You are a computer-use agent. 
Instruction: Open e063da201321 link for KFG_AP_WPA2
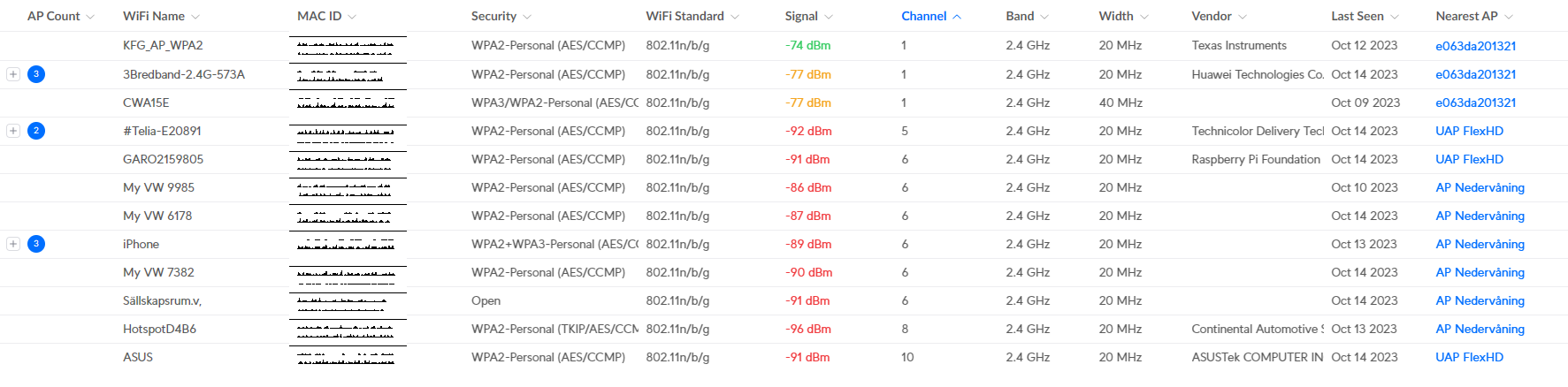[x=1476, y=46]
